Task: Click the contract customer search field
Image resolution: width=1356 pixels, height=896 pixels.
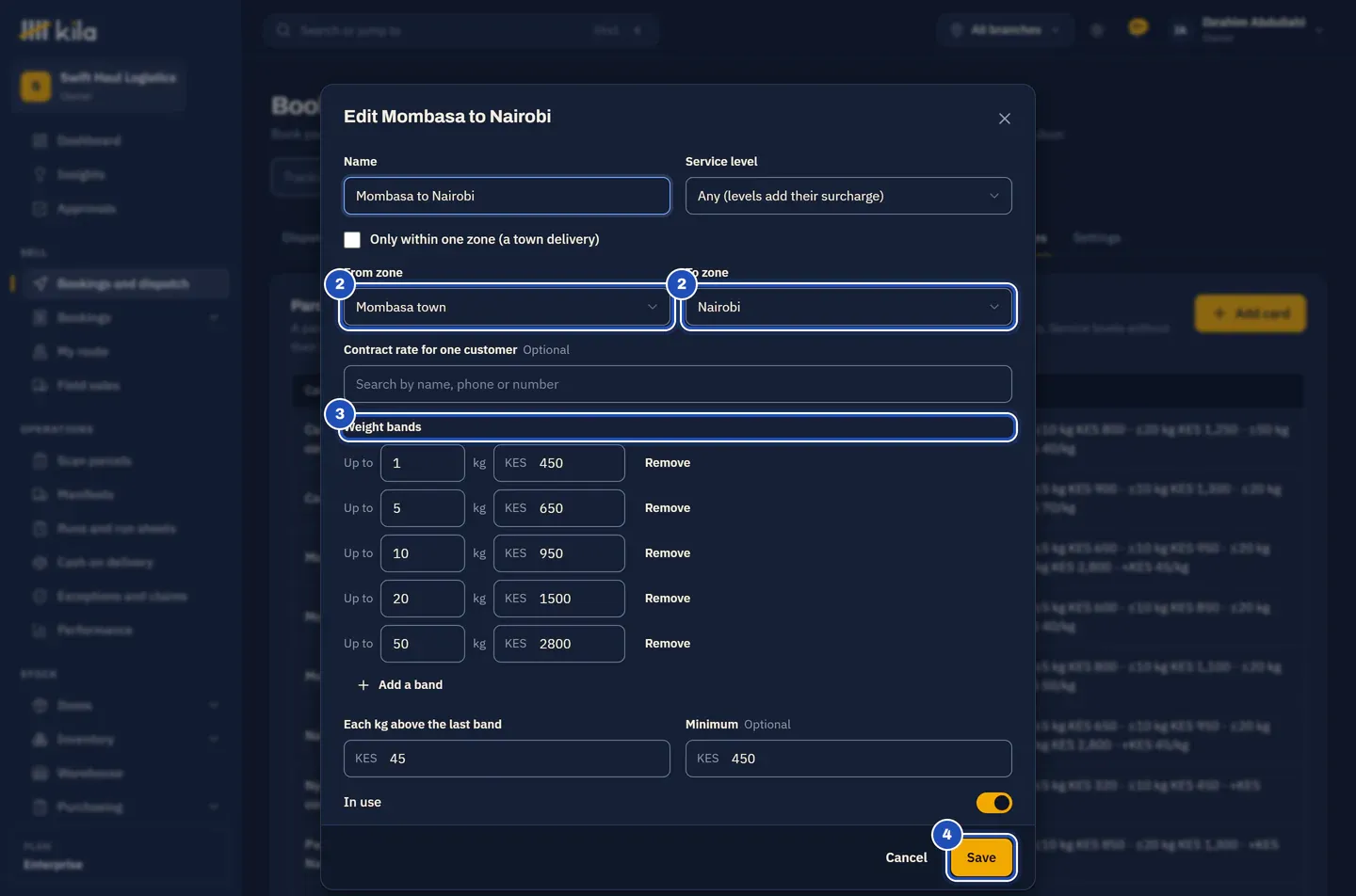Action: pyautogui.click(x=677, y=384)
